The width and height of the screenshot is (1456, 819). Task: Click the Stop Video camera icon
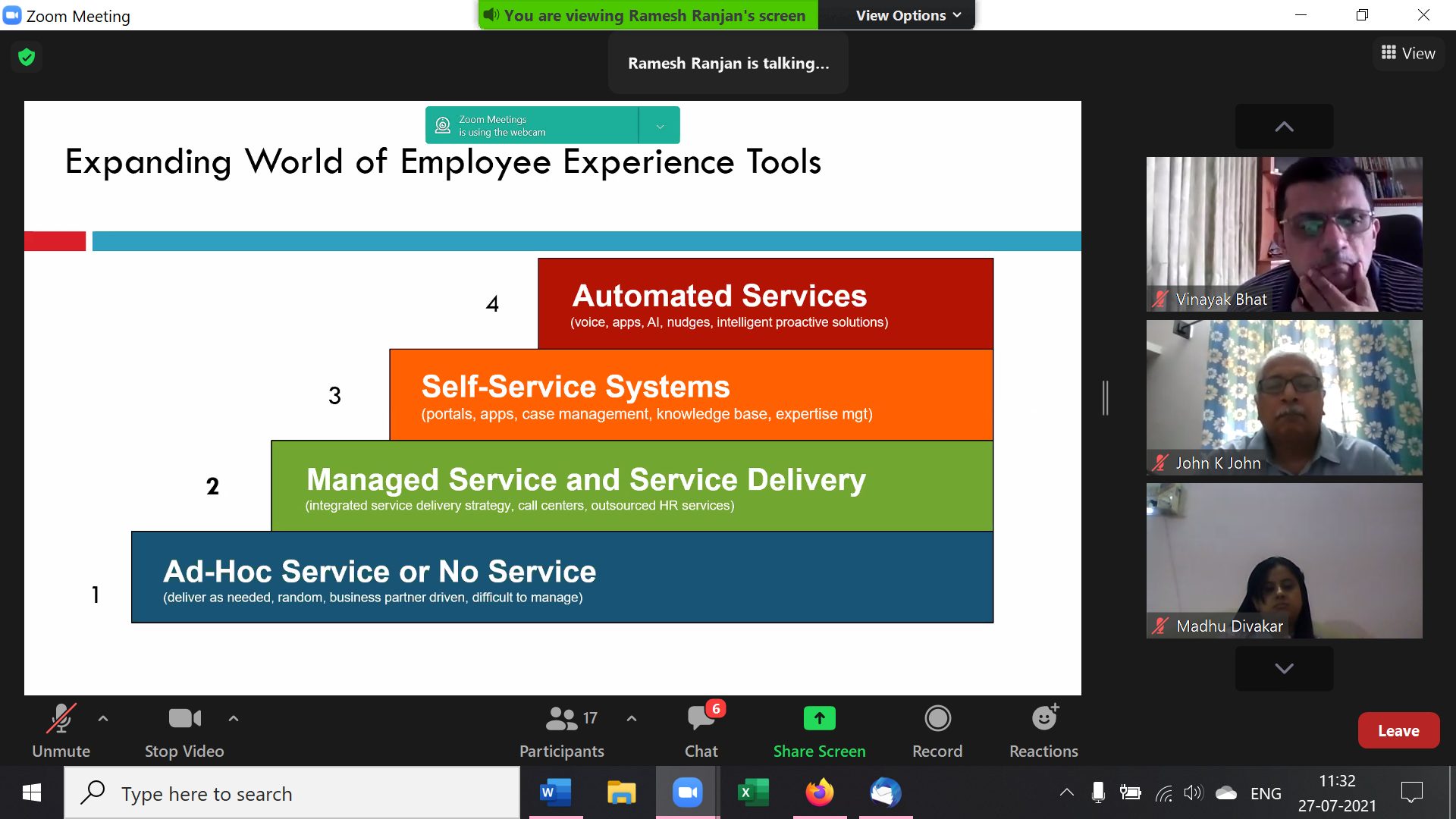click(184, 718)
